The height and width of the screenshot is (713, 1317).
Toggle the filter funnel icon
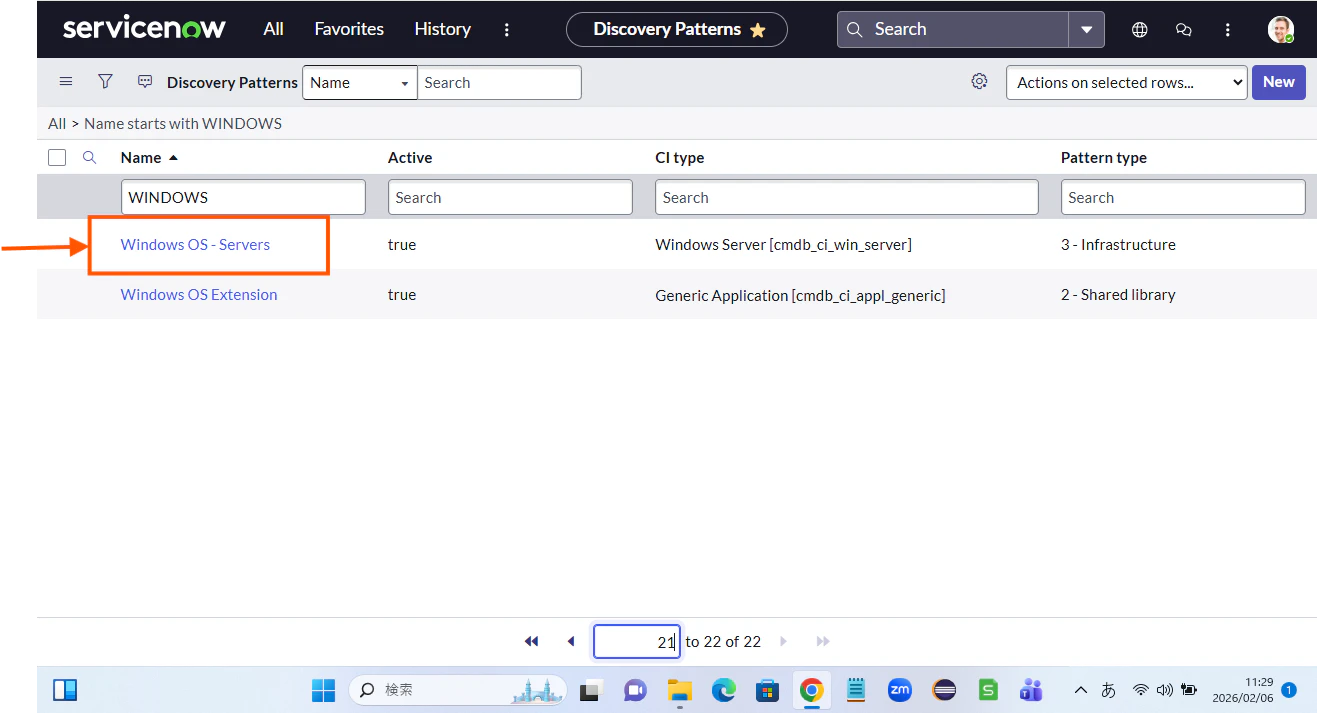click(105, 82)
